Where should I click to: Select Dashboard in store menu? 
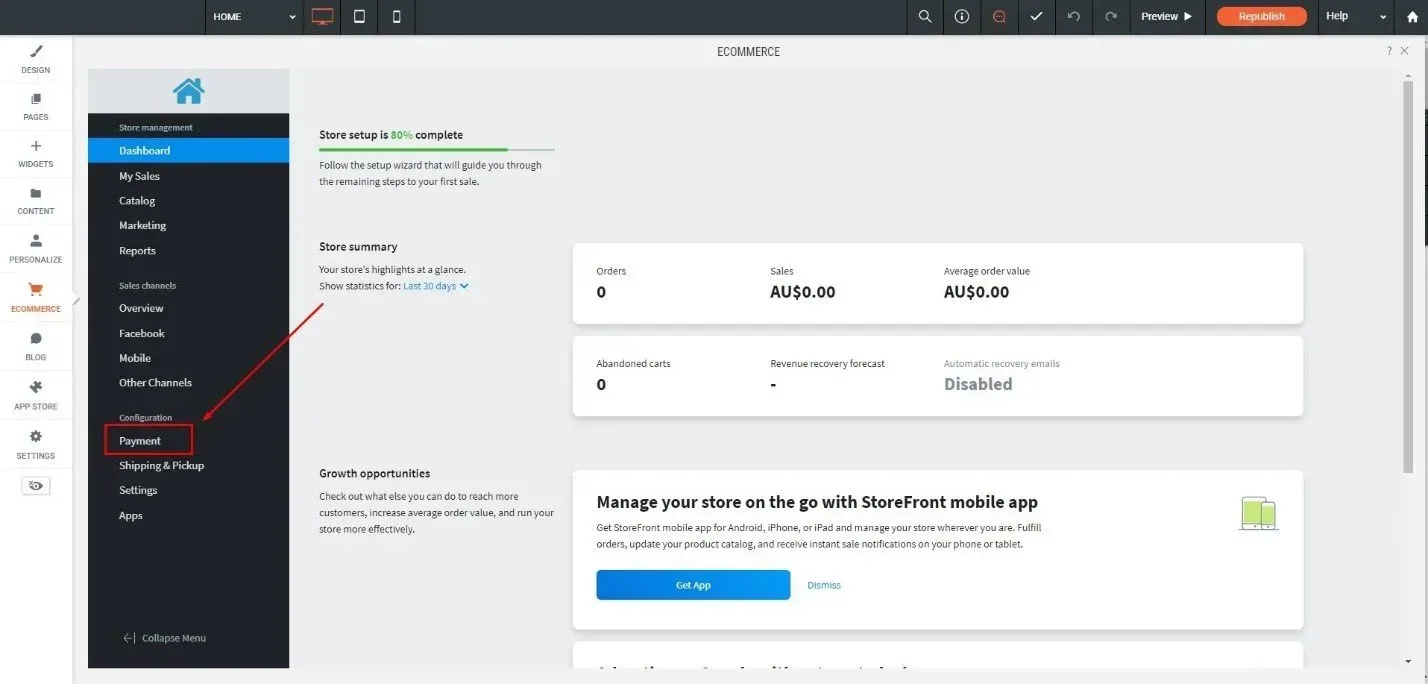pos(188,150)
